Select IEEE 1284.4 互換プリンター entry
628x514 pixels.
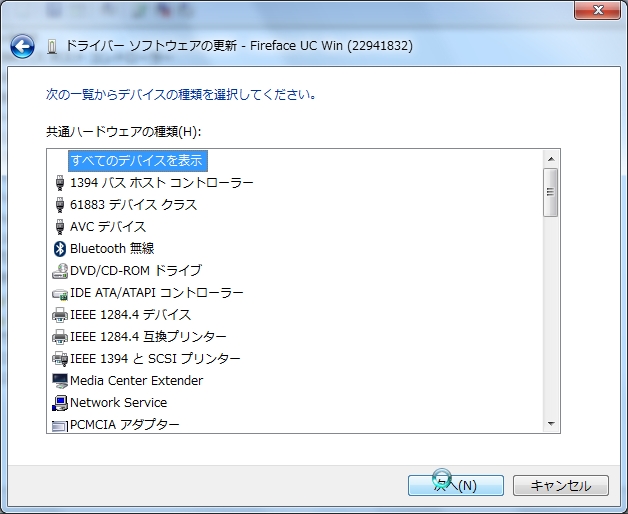(148, 336)
